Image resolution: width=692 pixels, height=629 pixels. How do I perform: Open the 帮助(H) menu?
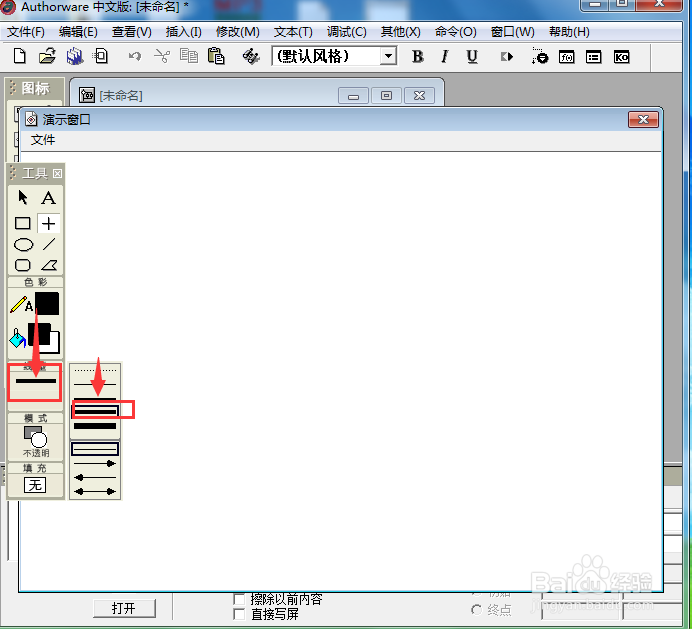point(569,32)
